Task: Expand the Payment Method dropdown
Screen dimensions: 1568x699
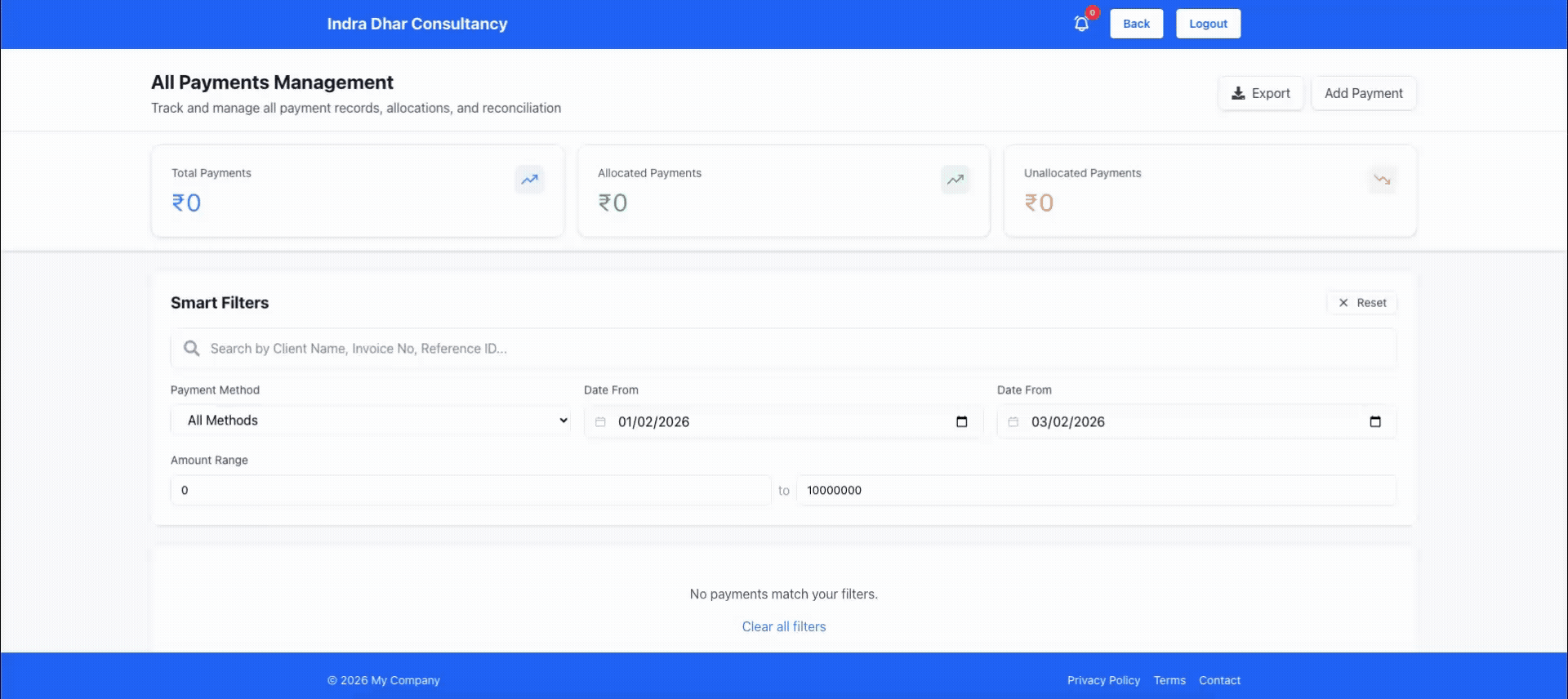Action: [371, 421]
